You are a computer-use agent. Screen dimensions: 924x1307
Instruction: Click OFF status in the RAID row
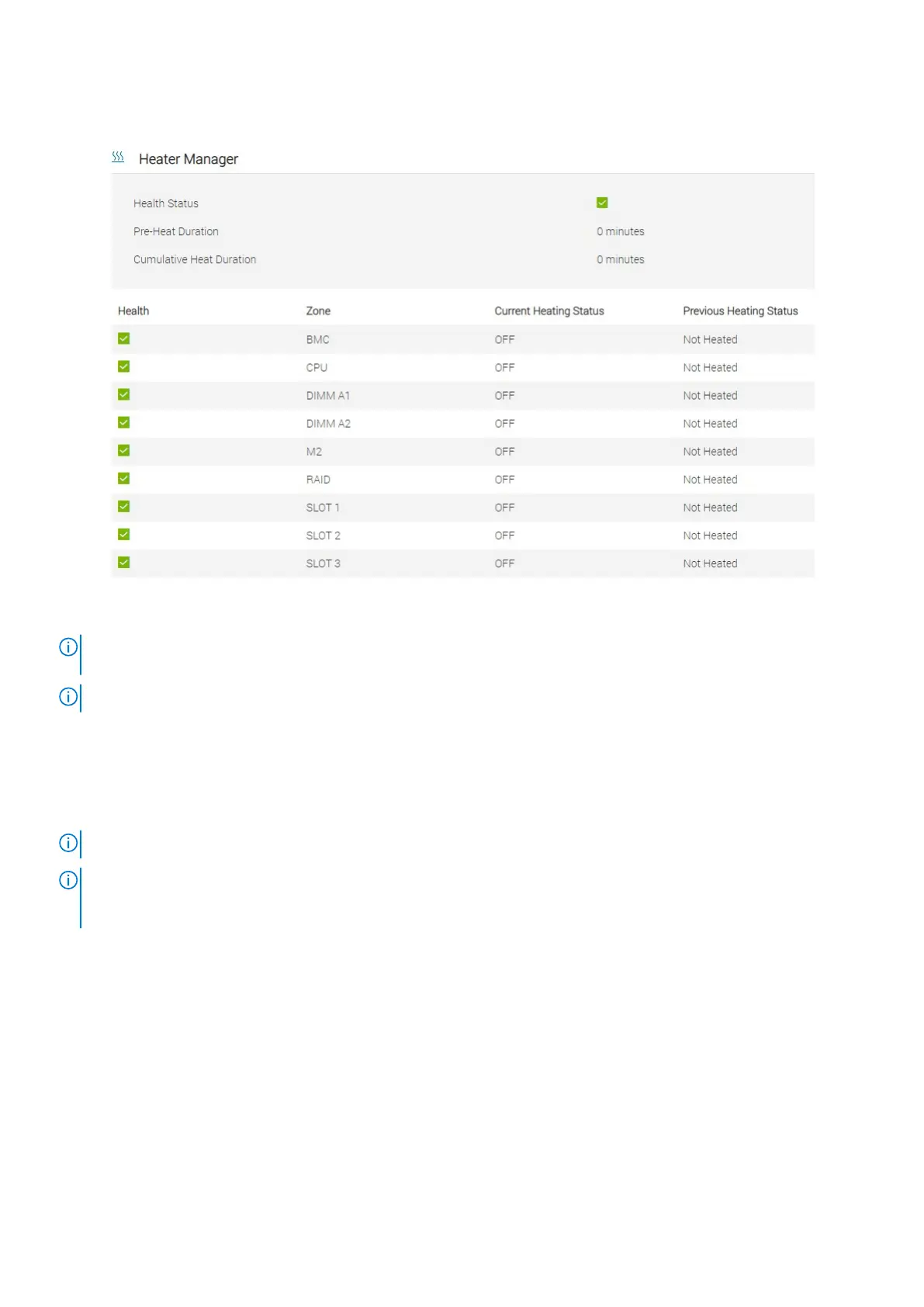point(504,480)
